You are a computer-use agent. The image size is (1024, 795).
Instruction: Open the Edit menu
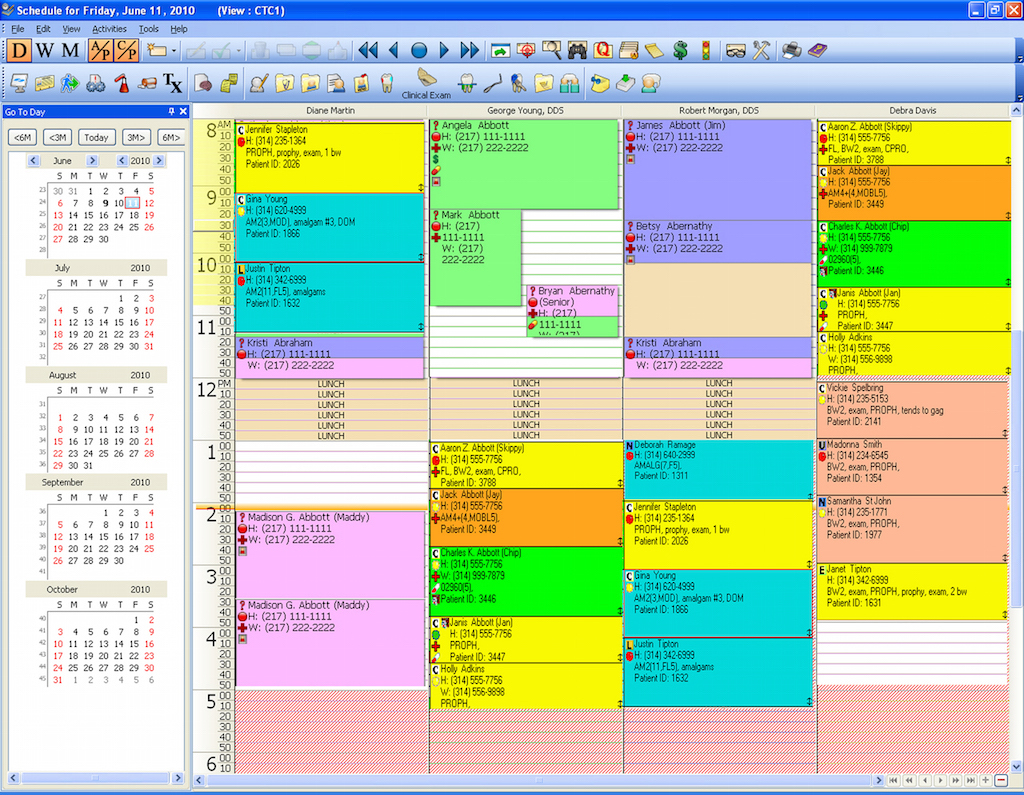43,29
